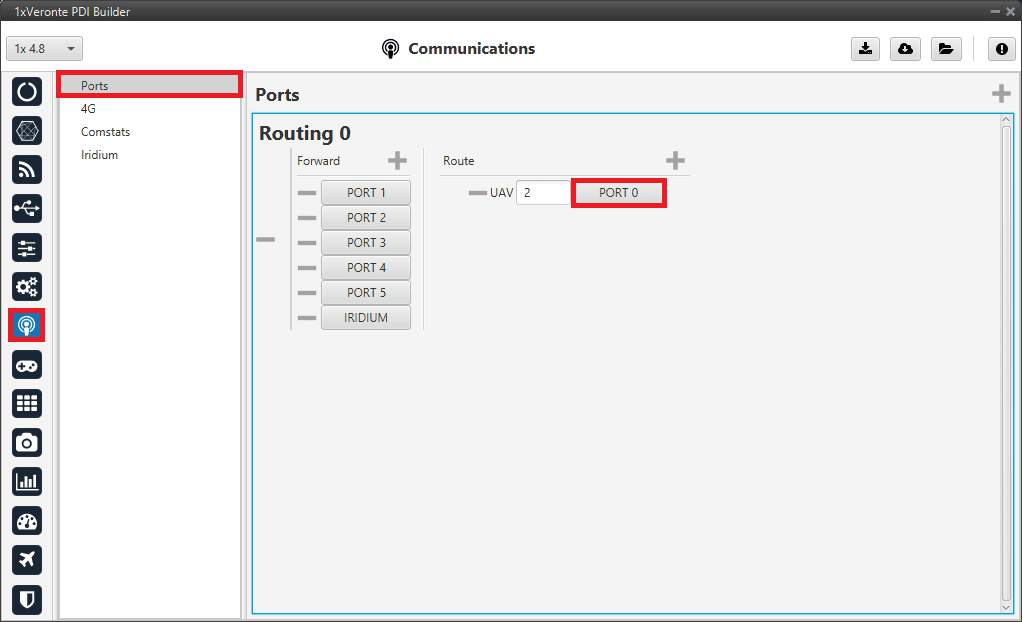Select Iridium in the left list
This screenshot has height=622, width=1022.
(x=99, y=155)
